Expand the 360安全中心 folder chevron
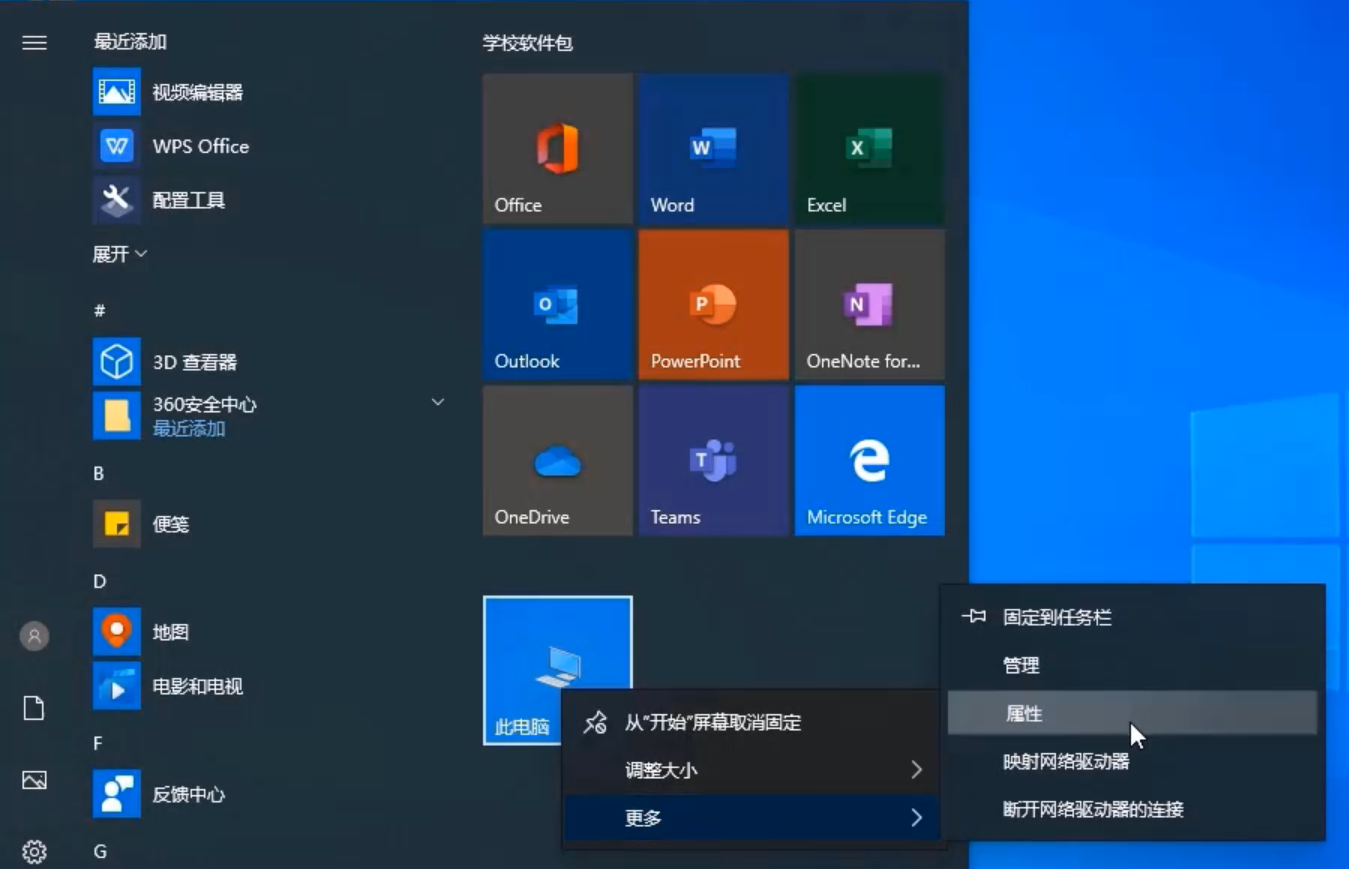1349x869 pixels. coord(437,402)
